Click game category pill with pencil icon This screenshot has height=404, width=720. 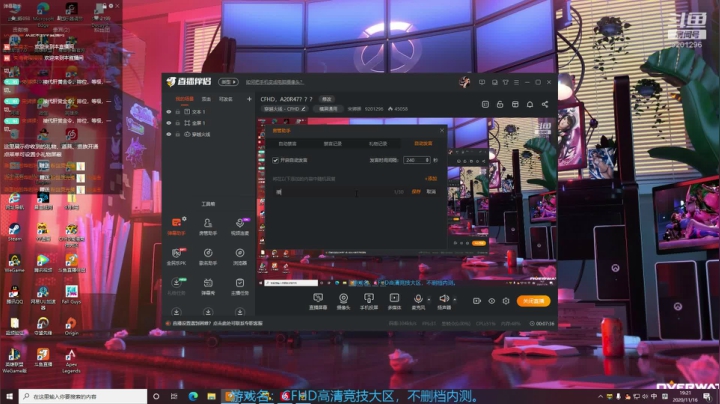(285, 109)
